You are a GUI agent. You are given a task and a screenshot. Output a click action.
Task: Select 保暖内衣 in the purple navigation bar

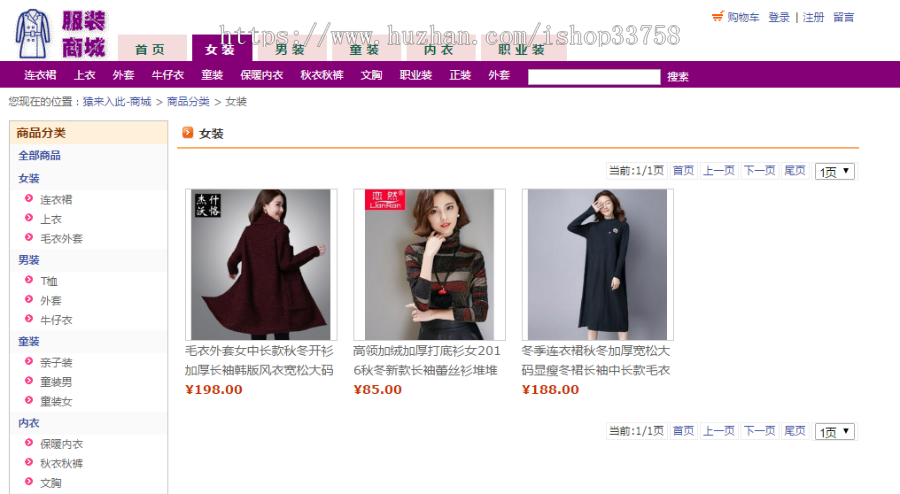(x=262, y=75)
